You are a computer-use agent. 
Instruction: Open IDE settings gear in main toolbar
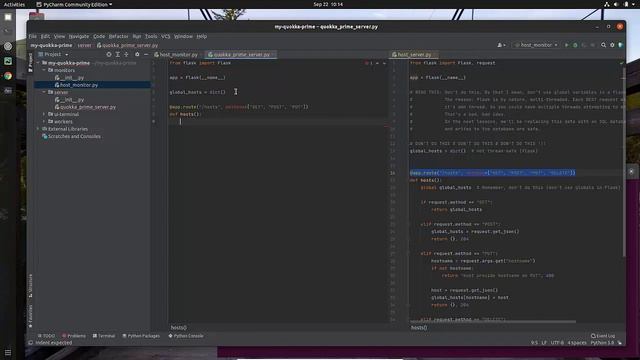612,45
